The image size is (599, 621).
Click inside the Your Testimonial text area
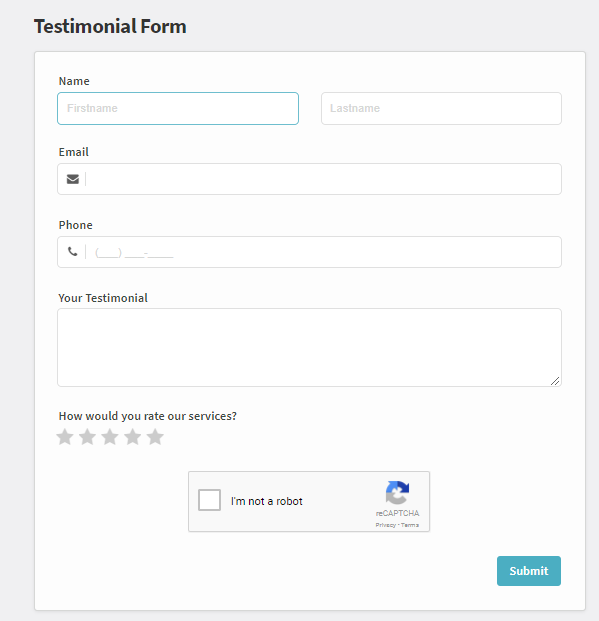[309, 347]
